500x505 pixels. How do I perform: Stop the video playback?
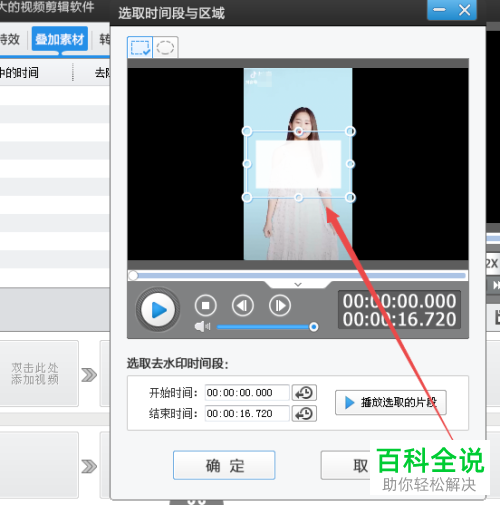click(x=206, y=305)
